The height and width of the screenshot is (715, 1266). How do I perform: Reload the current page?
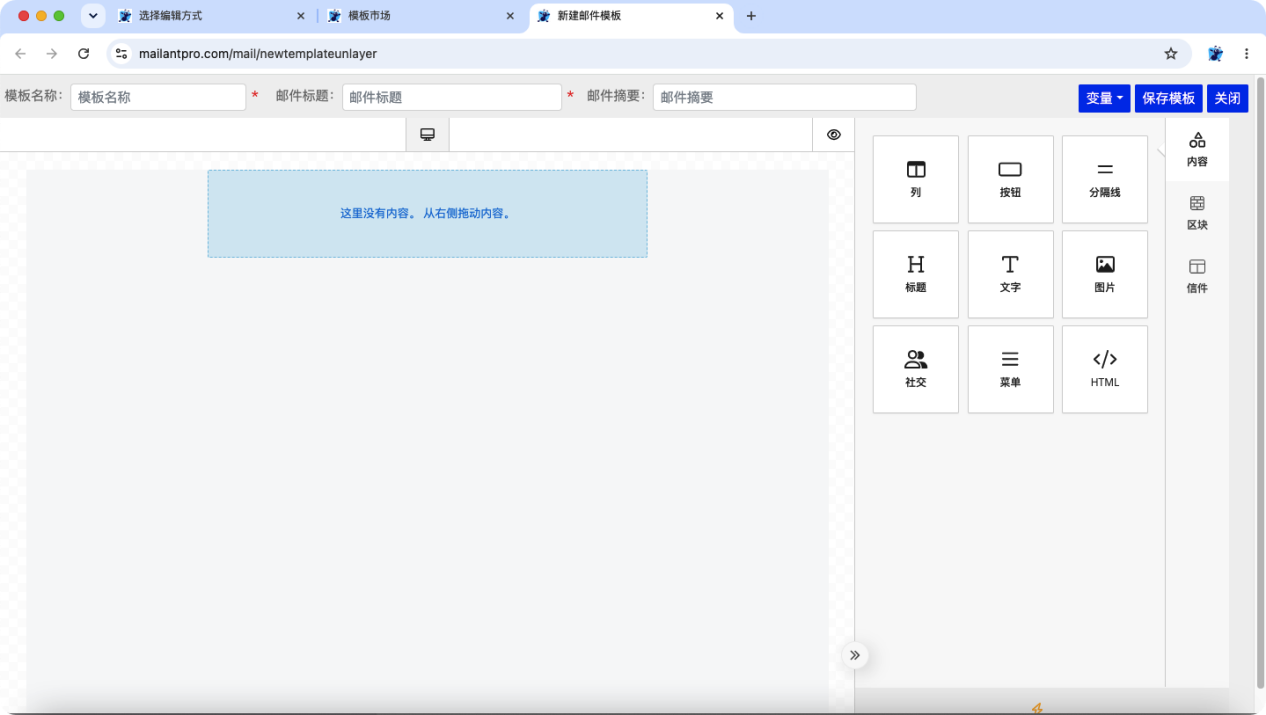pyautogui.click(x=83, y=54)
